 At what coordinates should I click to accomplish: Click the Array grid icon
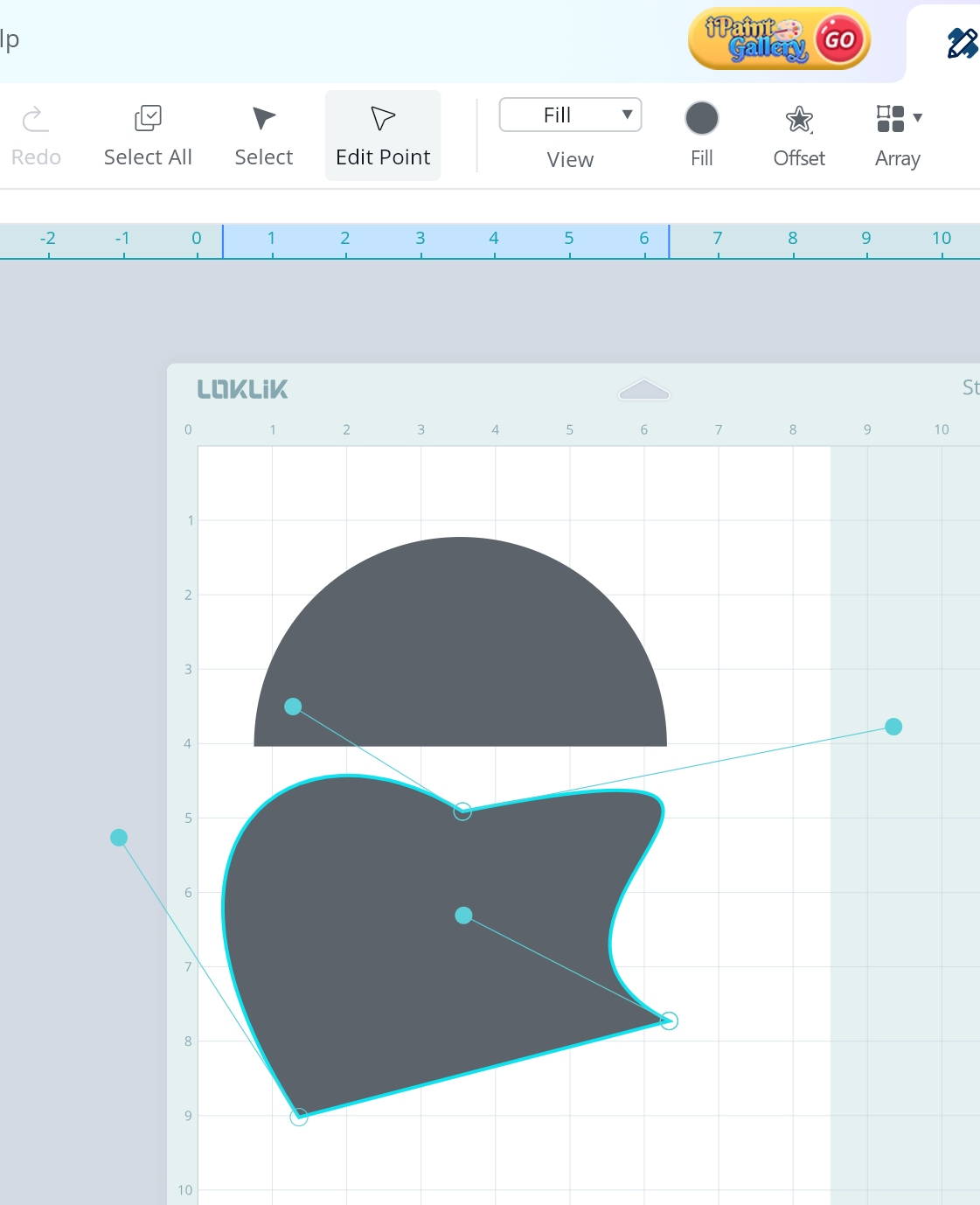890,119
